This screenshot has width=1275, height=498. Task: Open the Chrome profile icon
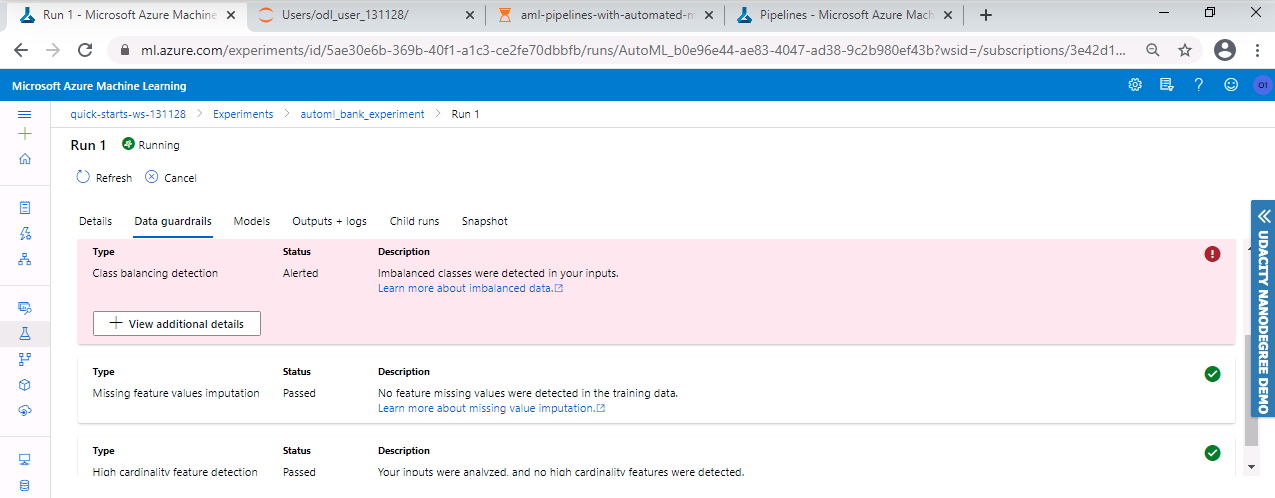point(1224,50)
